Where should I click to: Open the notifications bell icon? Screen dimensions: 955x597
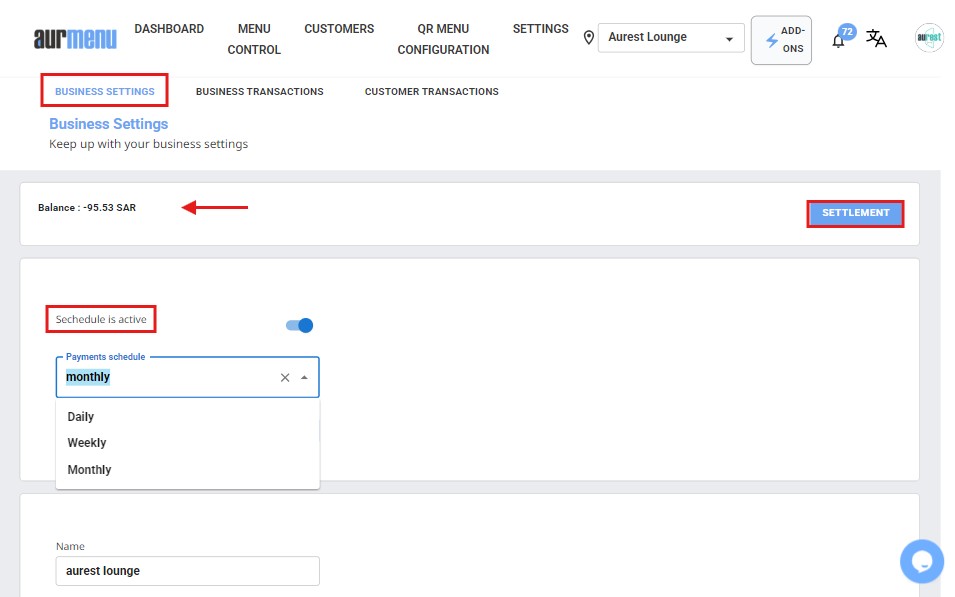click(x=839, y=40)
